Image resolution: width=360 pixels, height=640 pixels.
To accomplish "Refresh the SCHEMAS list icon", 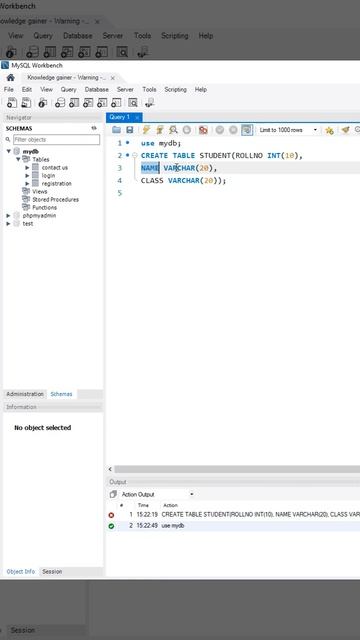I will (x=94, y=128).
